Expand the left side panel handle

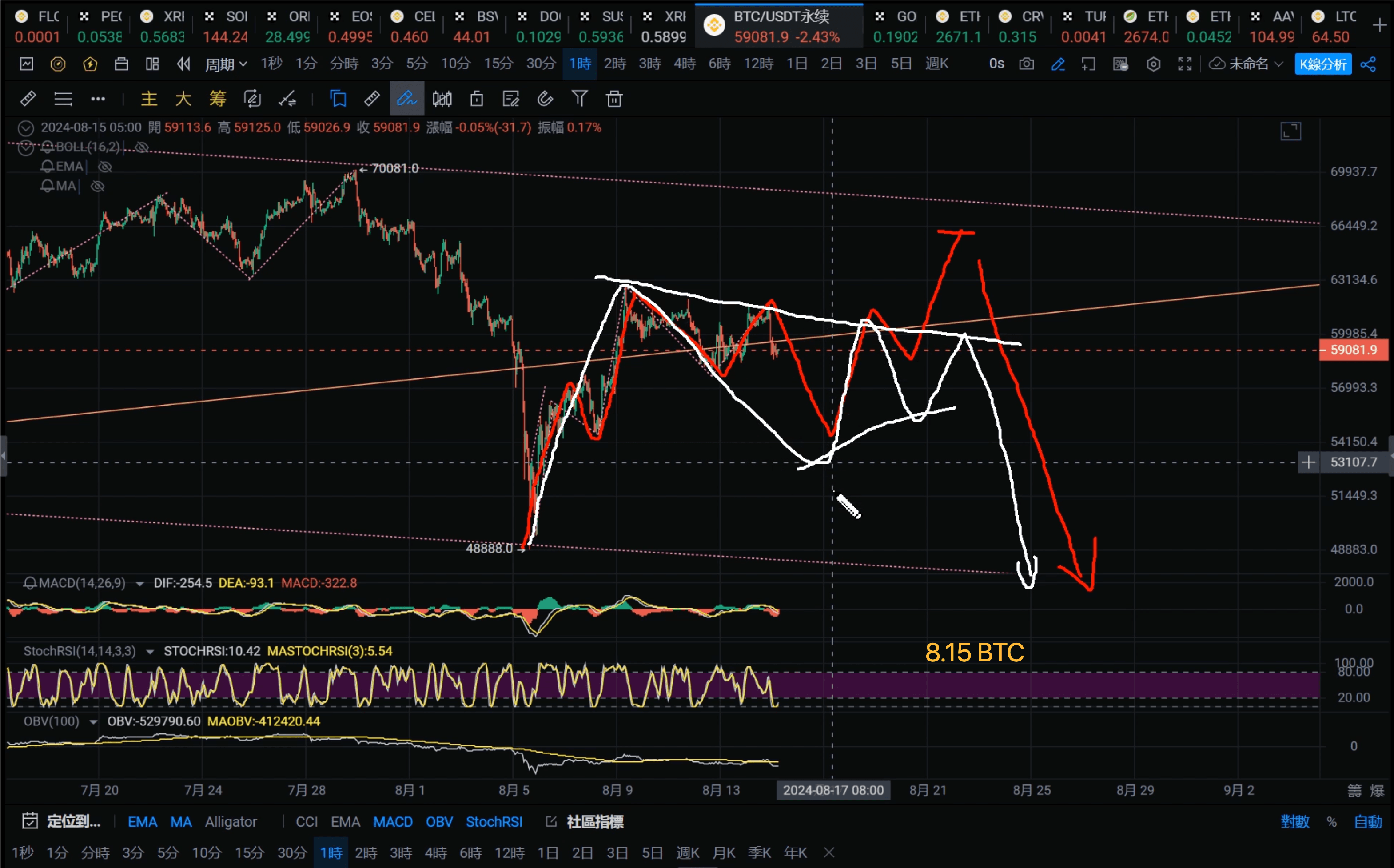pyautogui.click(x=4, y=456)
